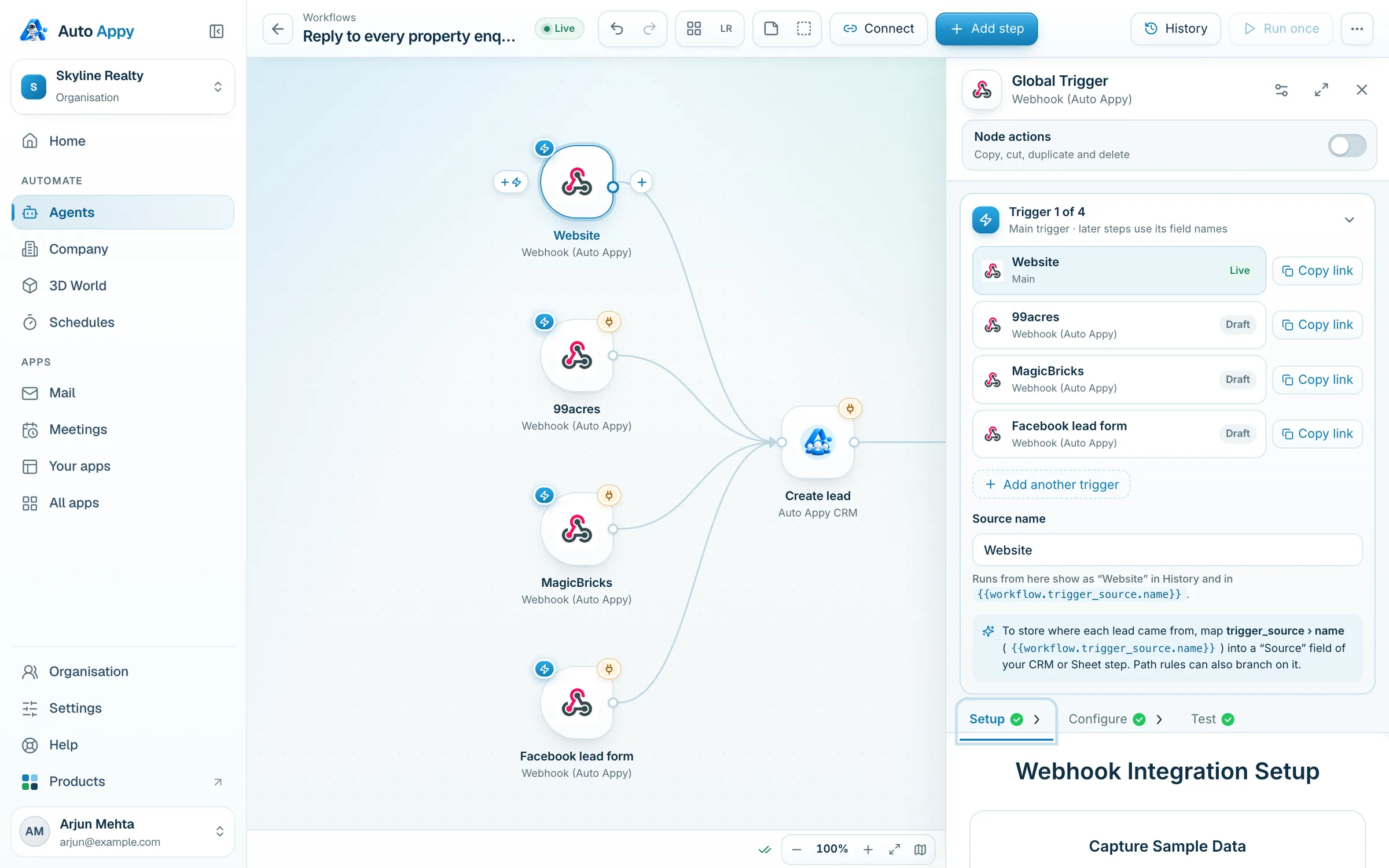Expand the Global Trigger panel to fullscreen
Viewport: 1389px width, 868px height.
pos(1321,90)
